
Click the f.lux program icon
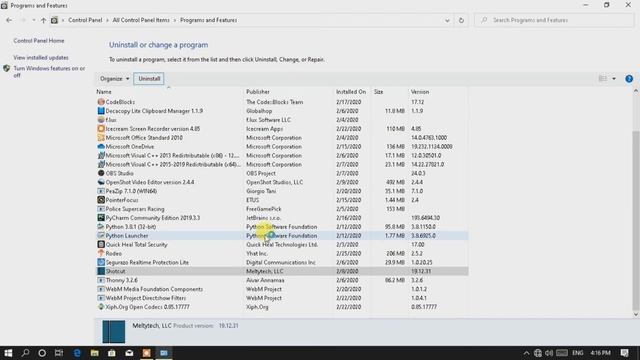pos(101,120)
